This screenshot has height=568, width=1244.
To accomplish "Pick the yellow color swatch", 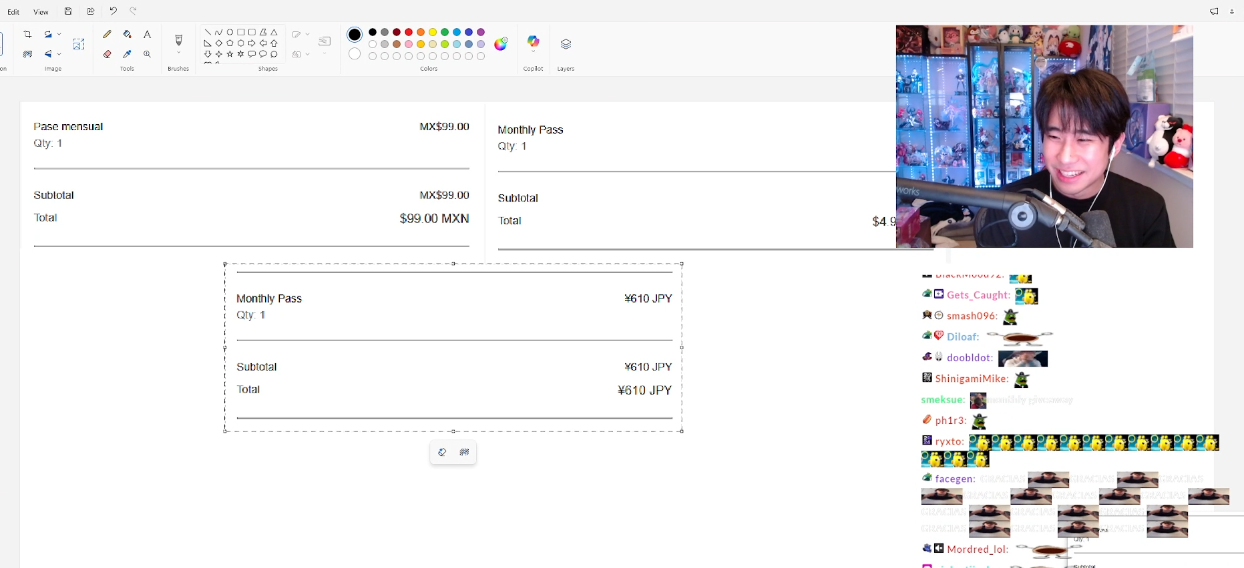I will pos(433,32).
